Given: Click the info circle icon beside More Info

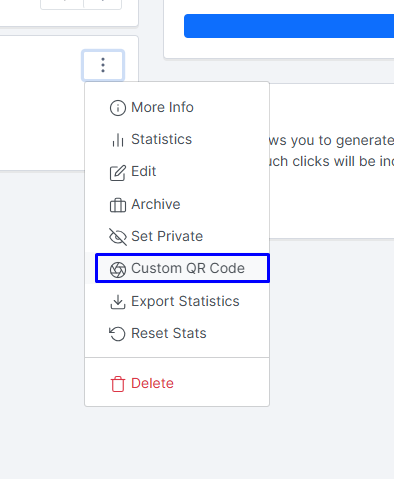Looking at the screenshot, I should pyautogui.click(x=118, y=108).
